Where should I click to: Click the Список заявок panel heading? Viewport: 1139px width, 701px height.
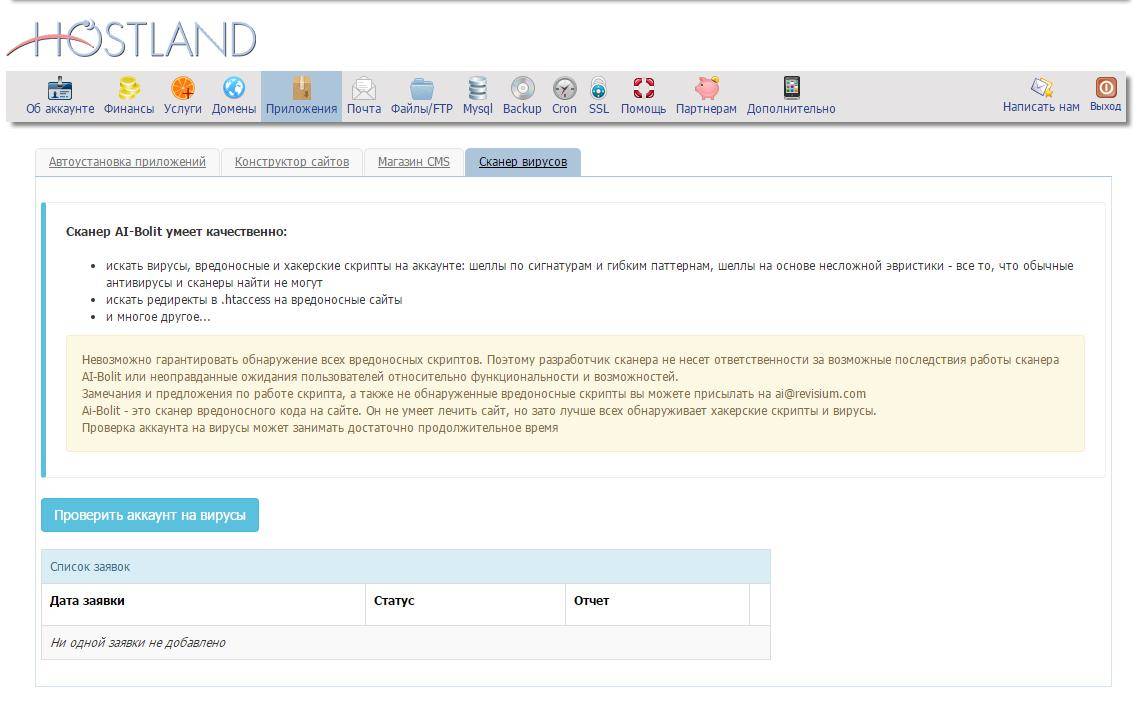tap(405, 567)
